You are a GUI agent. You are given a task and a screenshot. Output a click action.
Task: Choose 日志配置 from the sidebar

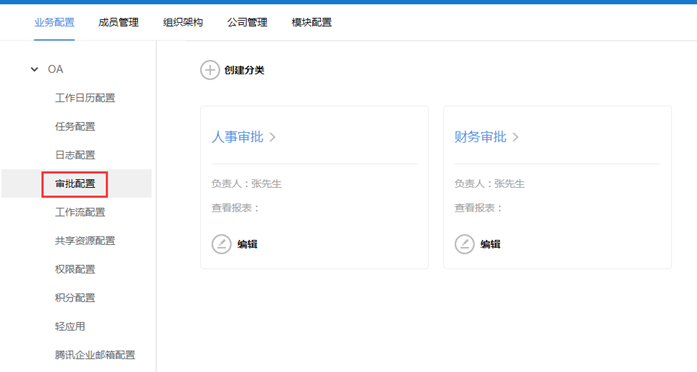(x=75, y=155)
